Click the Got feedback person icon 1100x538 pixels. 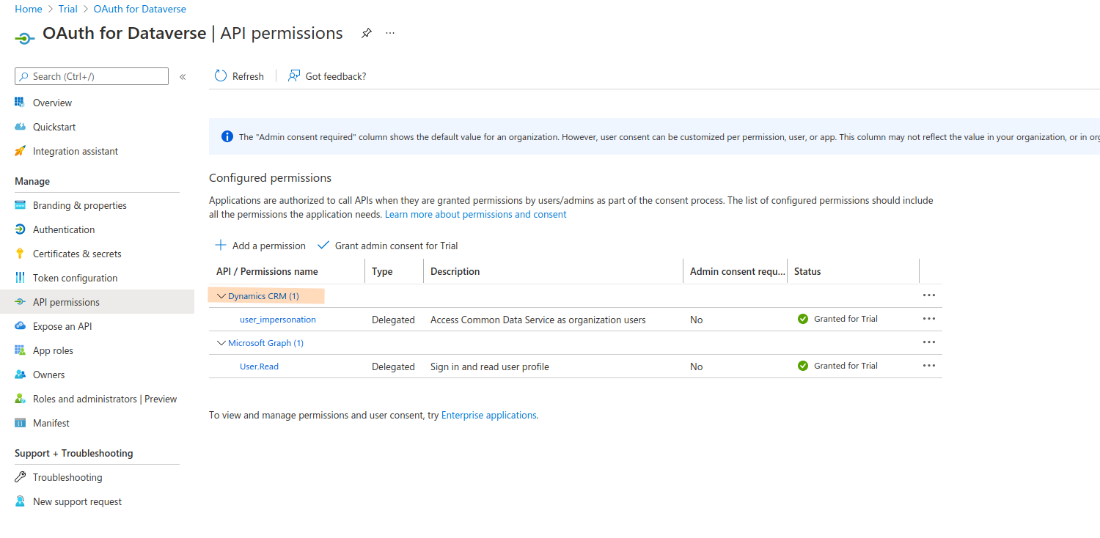tap(294, 76)
